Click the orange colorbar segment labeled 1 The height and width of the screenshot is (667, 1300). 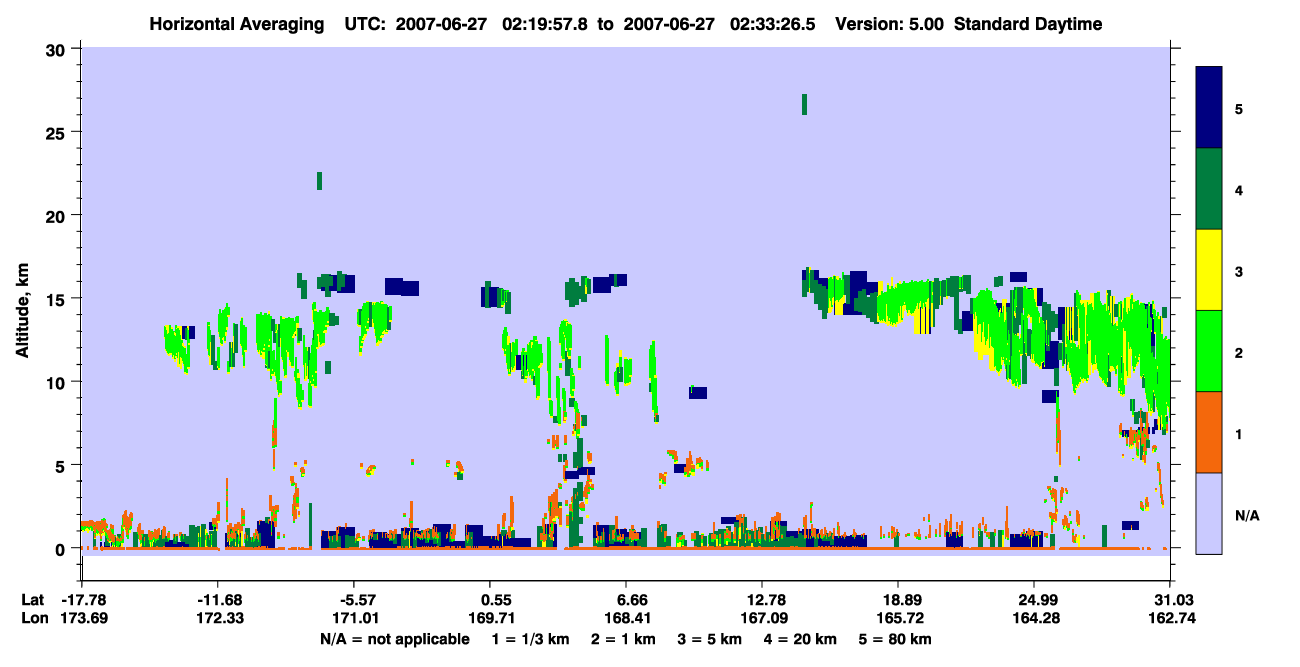(x=1209, y=432)
